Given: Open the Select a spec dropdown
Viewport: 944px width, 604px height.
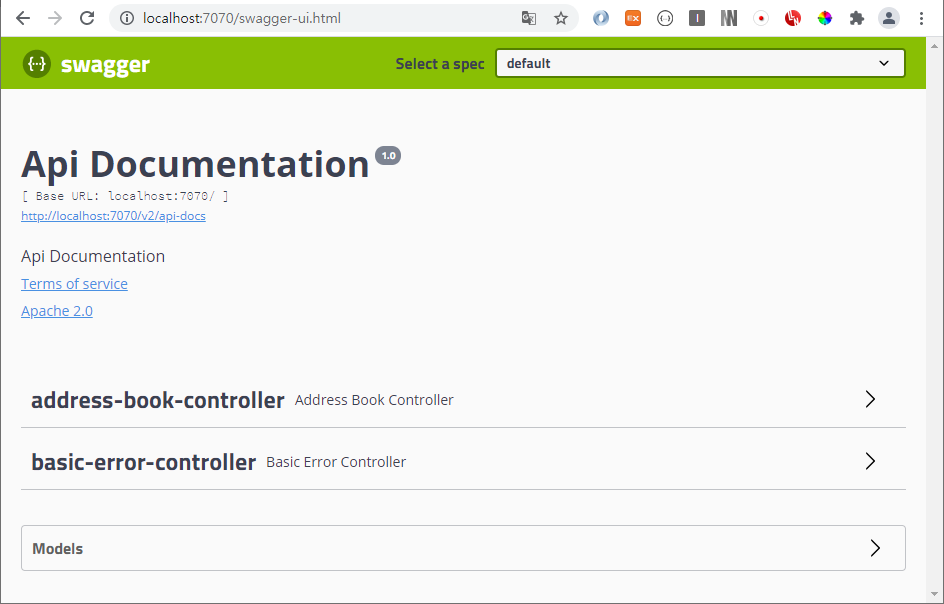Looking at the screenshot, I should pos(700,63).
